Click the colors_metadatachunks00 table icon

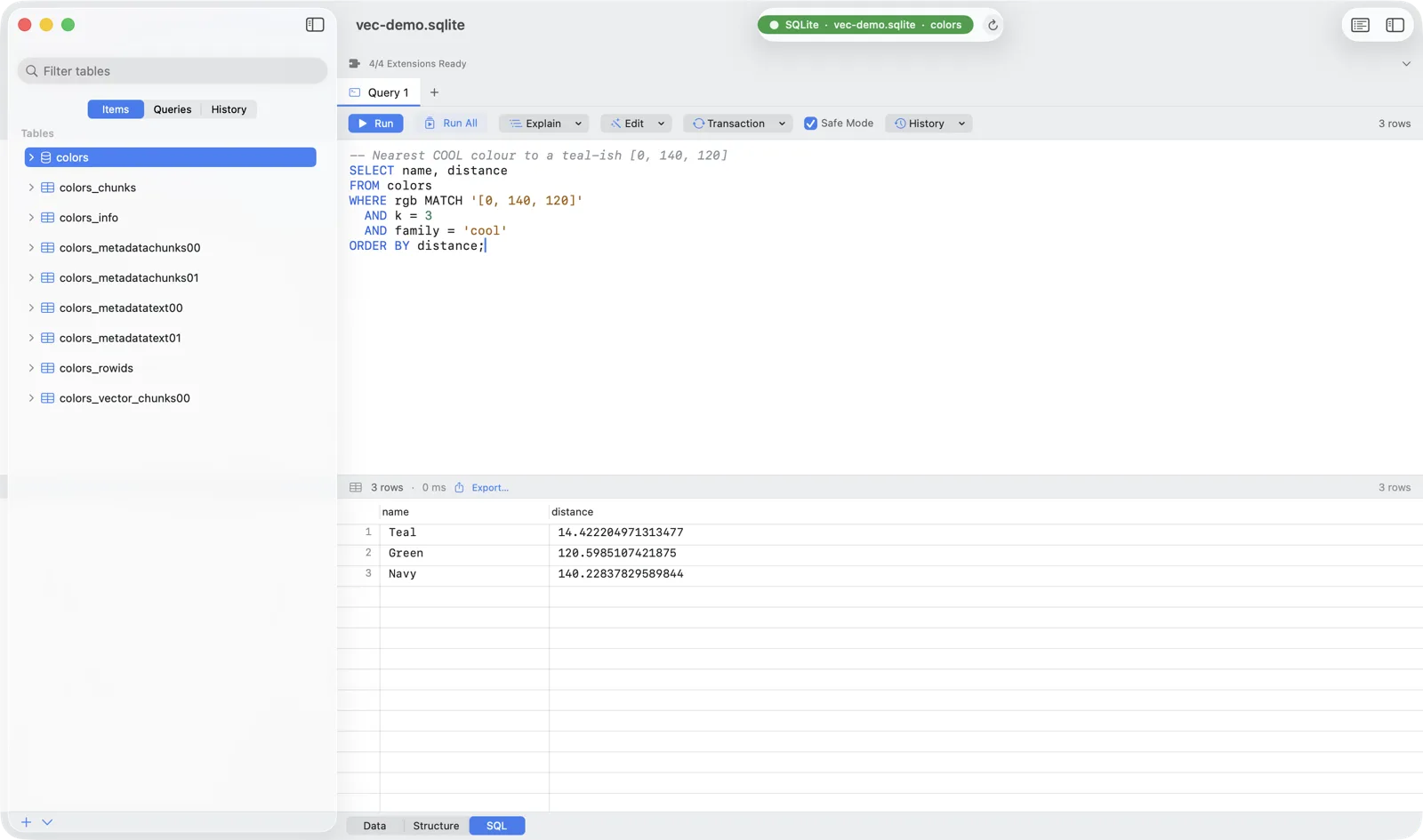tap(48, 248)
